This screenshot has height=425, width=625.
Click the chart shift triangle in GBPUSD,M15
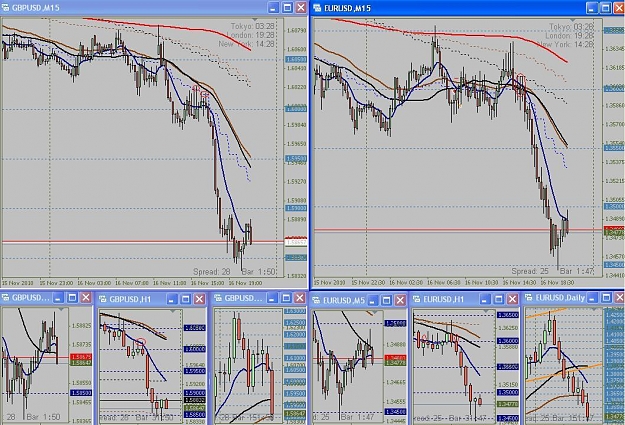coord(255,20)
